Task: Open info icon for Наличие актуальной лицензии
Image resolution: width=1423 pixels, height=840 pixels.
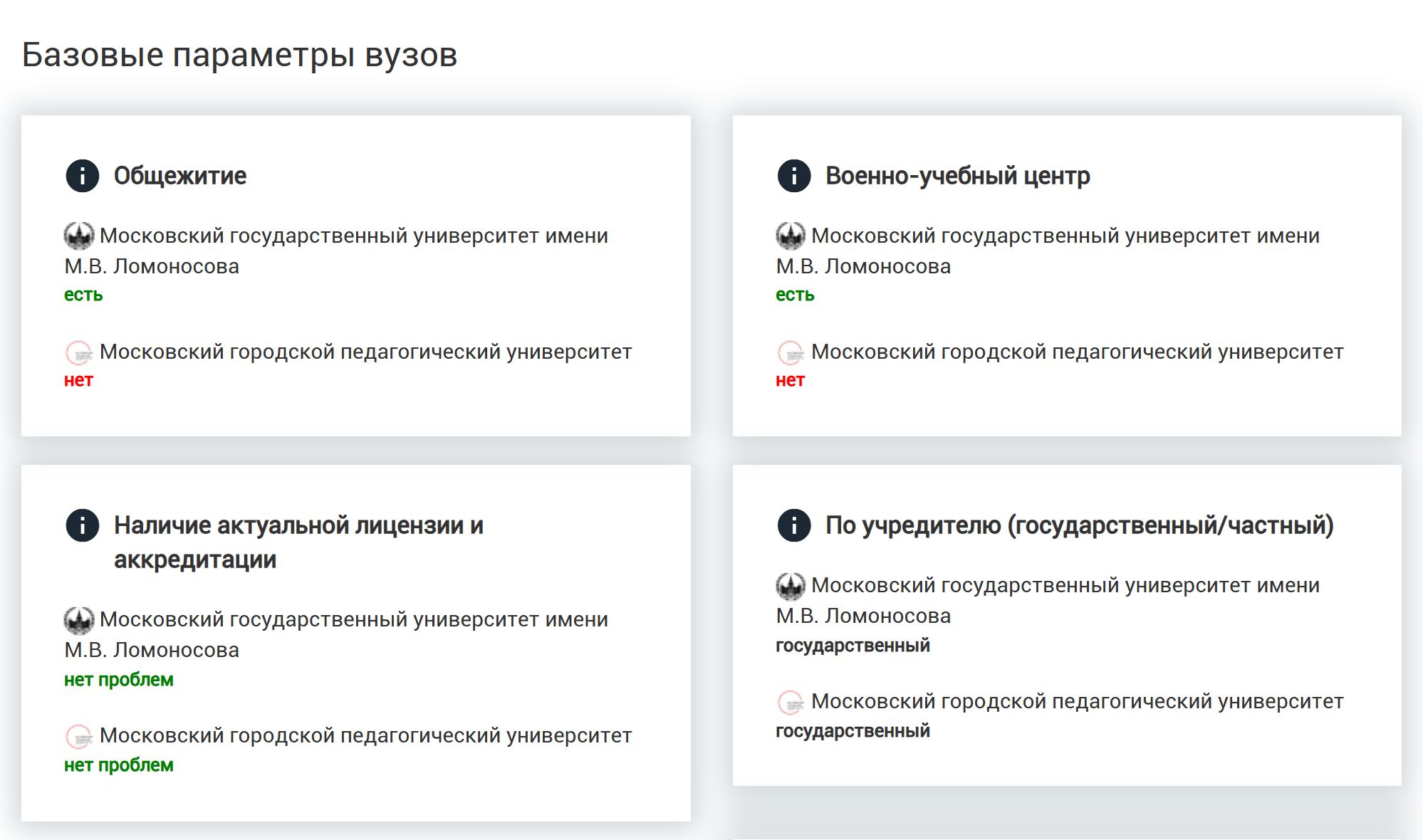Action: (83, 525)
